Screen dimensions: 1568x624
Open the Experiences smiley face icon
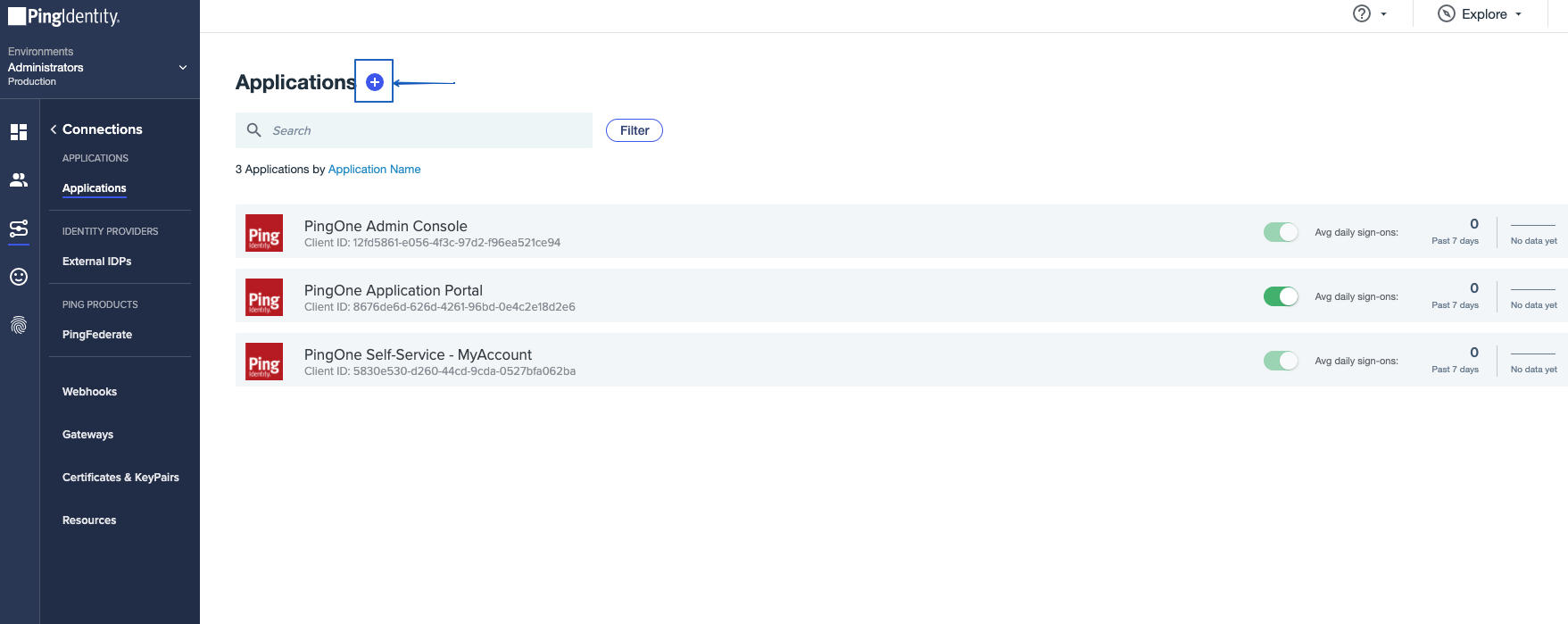tap(19, 277)
